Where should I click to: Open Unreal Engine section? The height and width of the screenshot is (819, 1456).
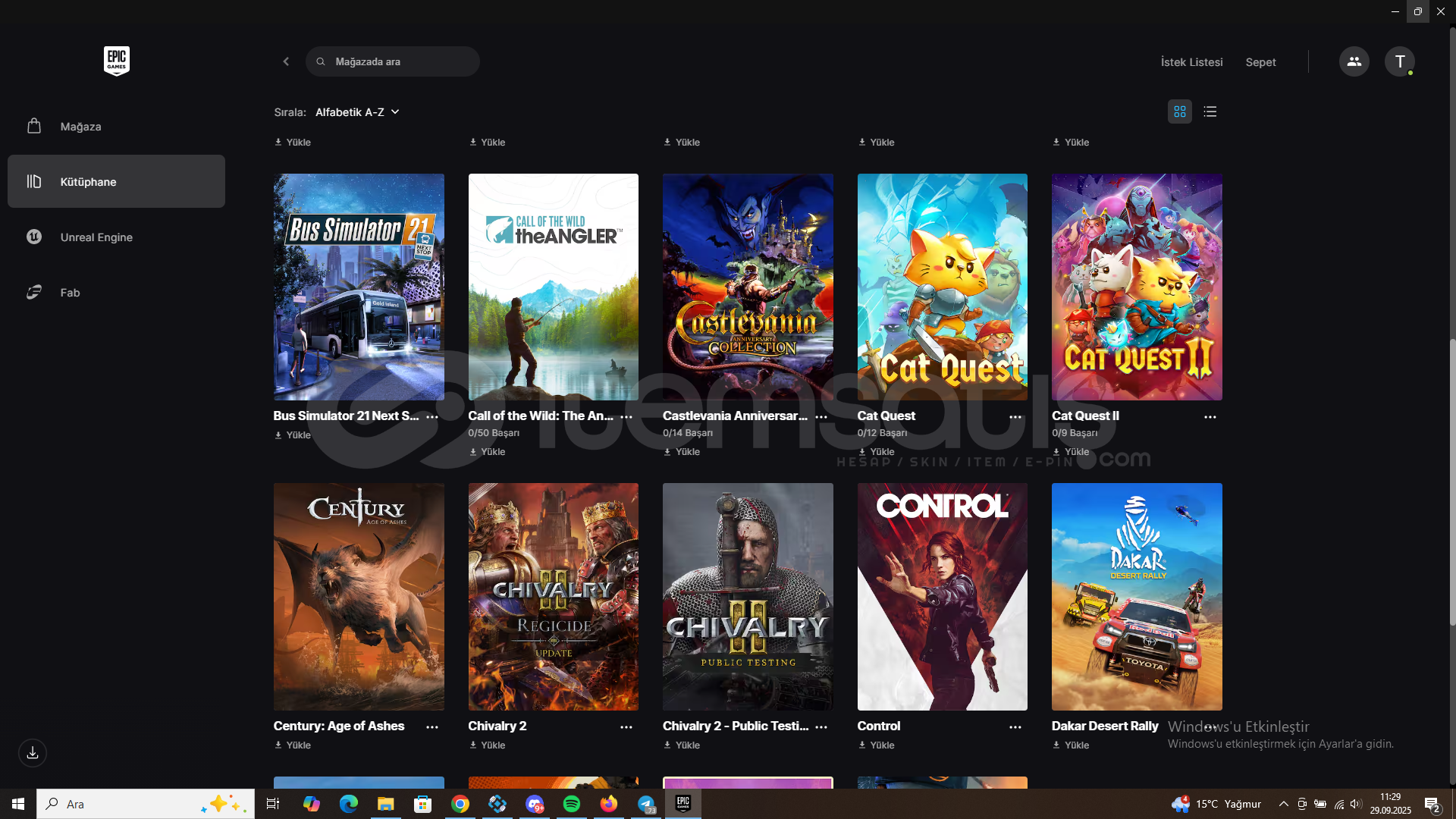click(116, 237)
